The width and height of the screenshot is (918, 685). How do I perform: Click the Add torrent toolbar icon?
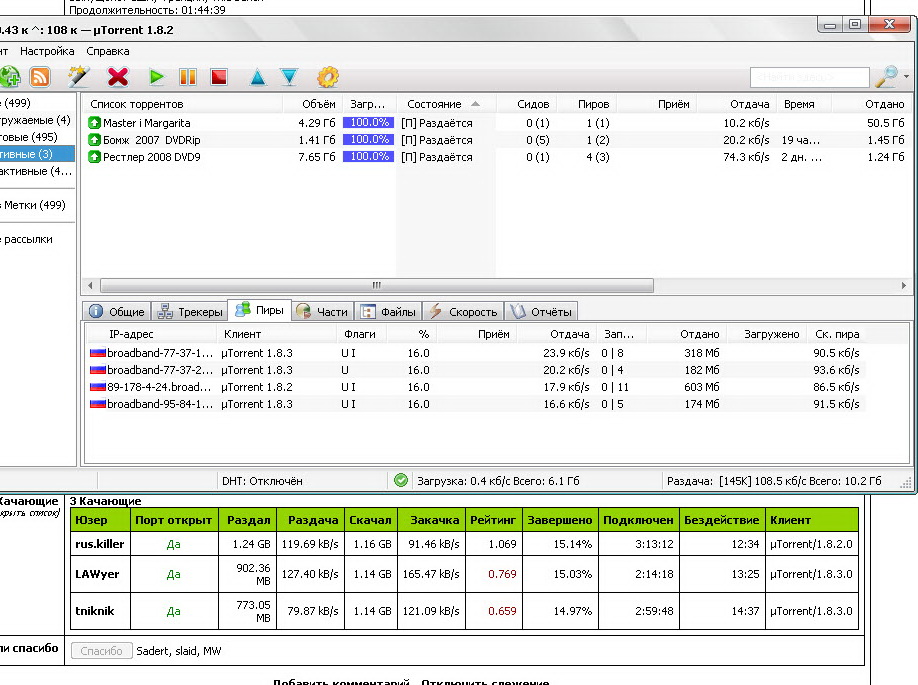[x=9, y=77]
